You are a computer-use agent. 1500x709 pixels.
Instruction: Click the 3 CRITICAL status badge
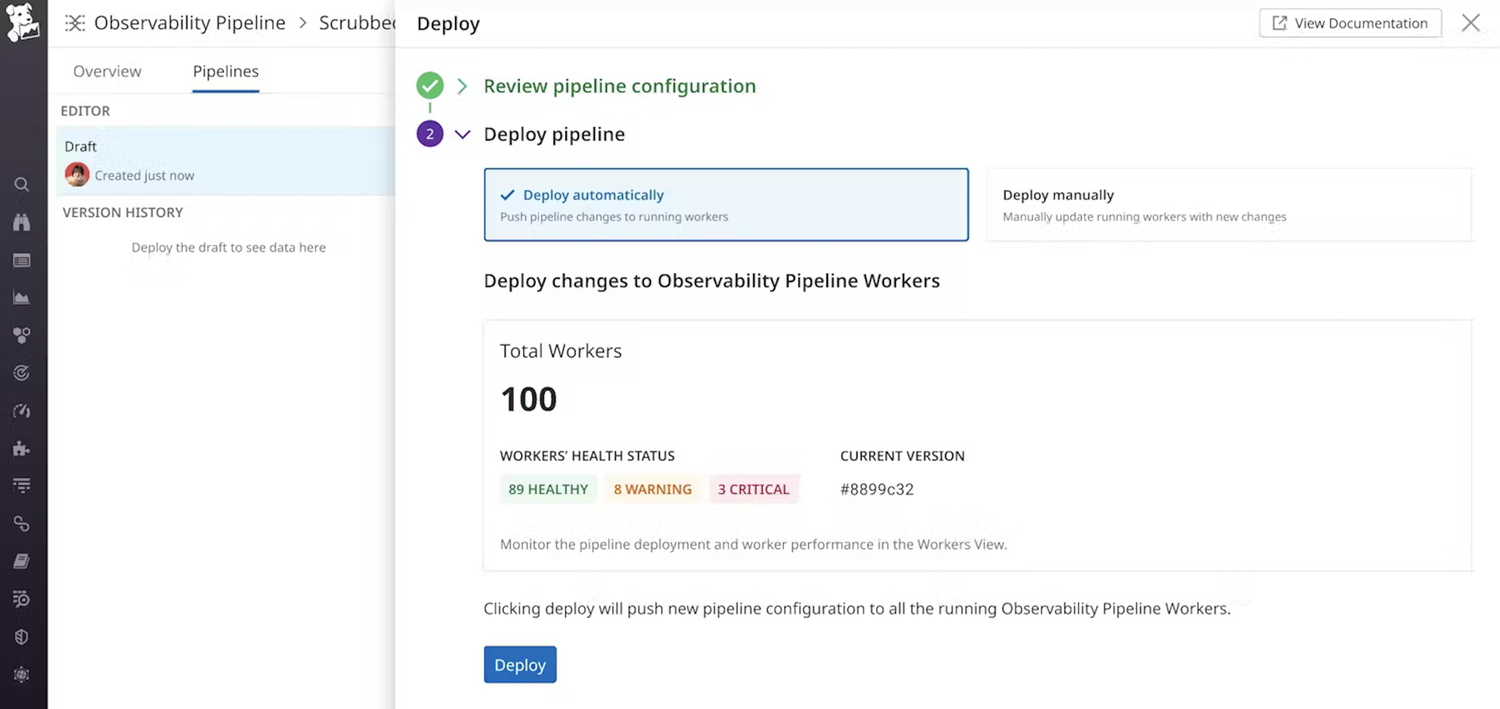tap(754, 489)
